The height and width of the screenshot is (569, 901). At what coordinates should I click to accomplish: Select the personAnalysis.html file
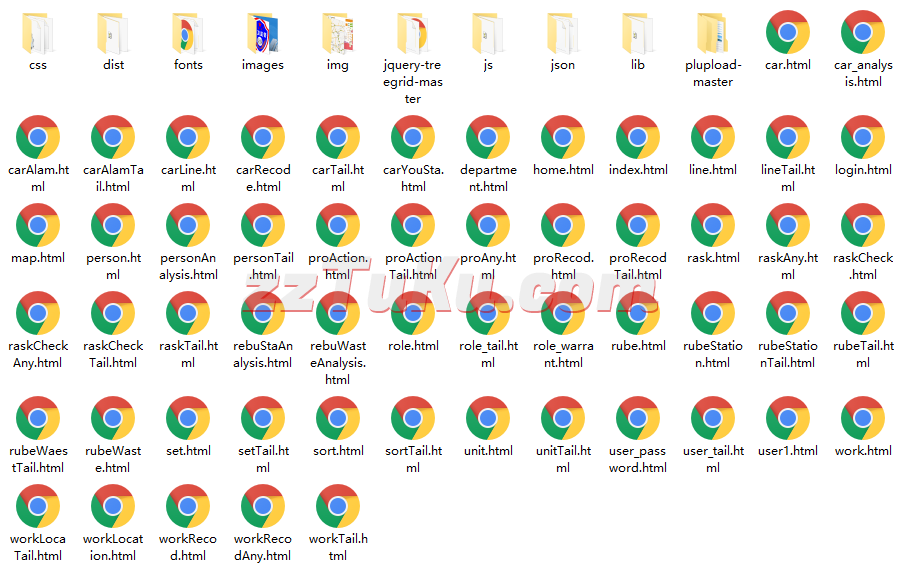coord(188,226)
